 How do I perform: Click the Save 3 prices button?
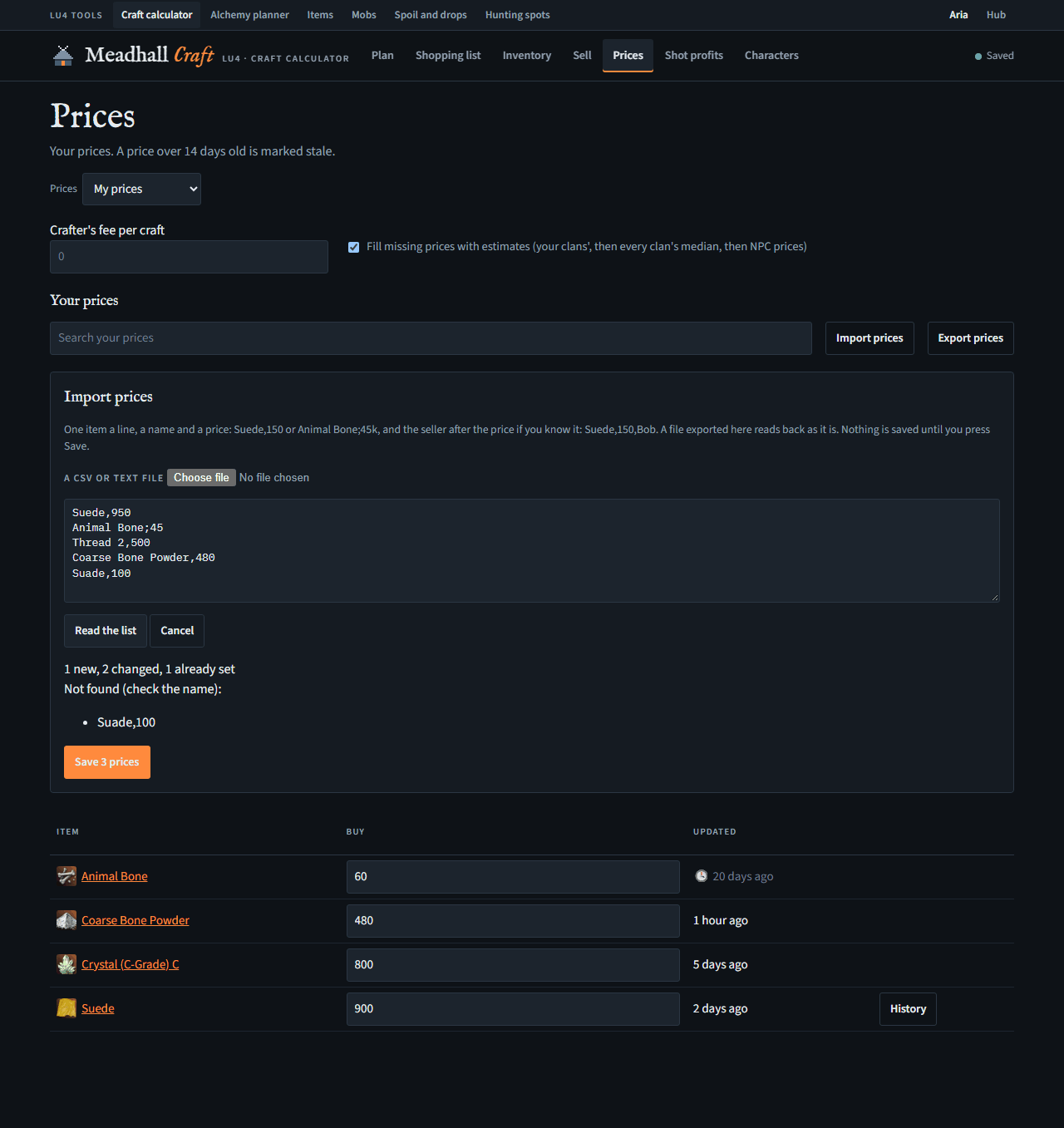(107, 762)
